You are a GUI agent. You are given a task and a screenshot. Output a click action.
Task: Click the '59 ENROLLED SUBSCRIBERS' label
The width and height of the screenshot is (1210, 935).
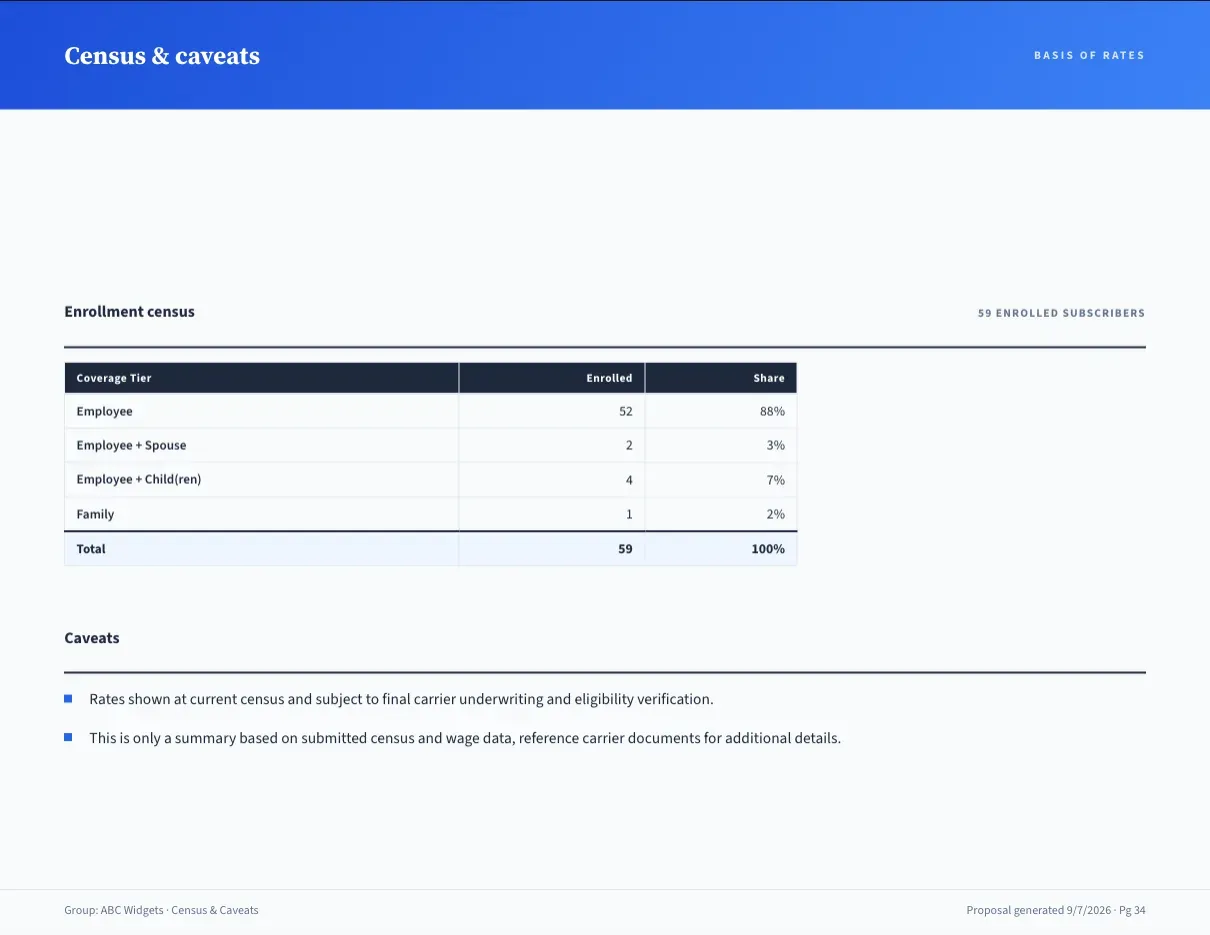(1061, 313)
